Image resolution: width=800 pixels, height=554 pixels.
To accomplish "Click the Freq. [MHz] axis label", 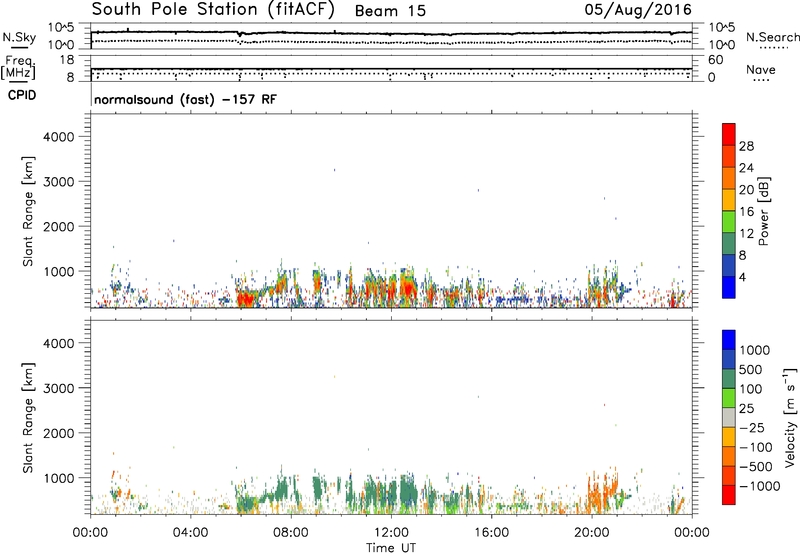I will pos(18,67).
